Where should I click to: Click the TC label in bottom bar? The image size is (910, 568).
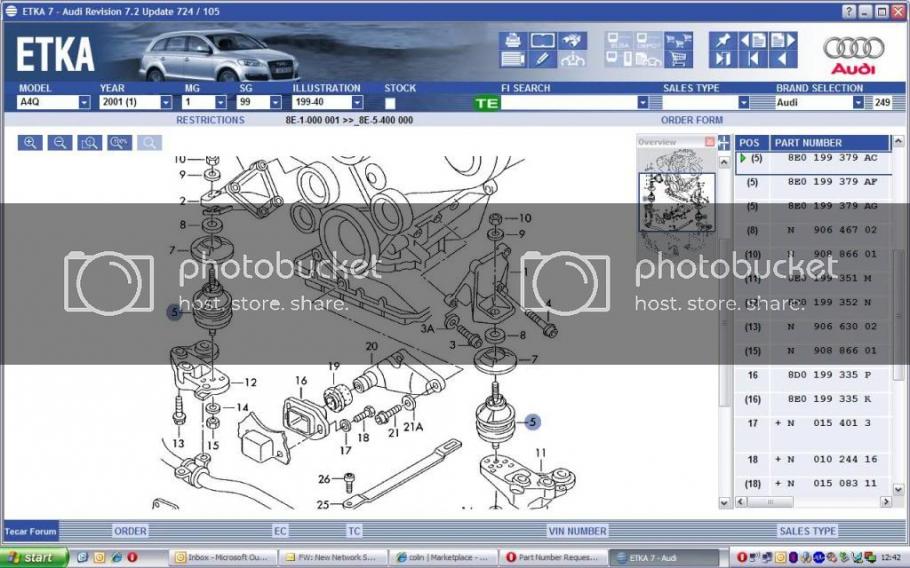click(354, 531)
